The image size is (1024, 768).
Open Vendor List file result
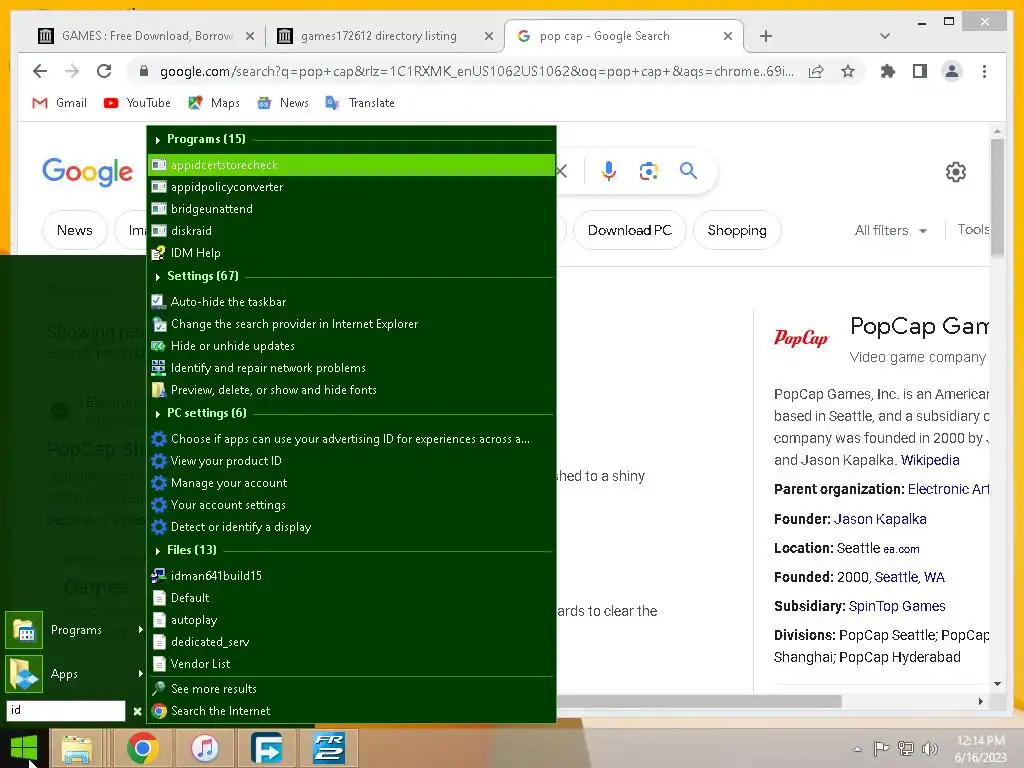point(351,664)
